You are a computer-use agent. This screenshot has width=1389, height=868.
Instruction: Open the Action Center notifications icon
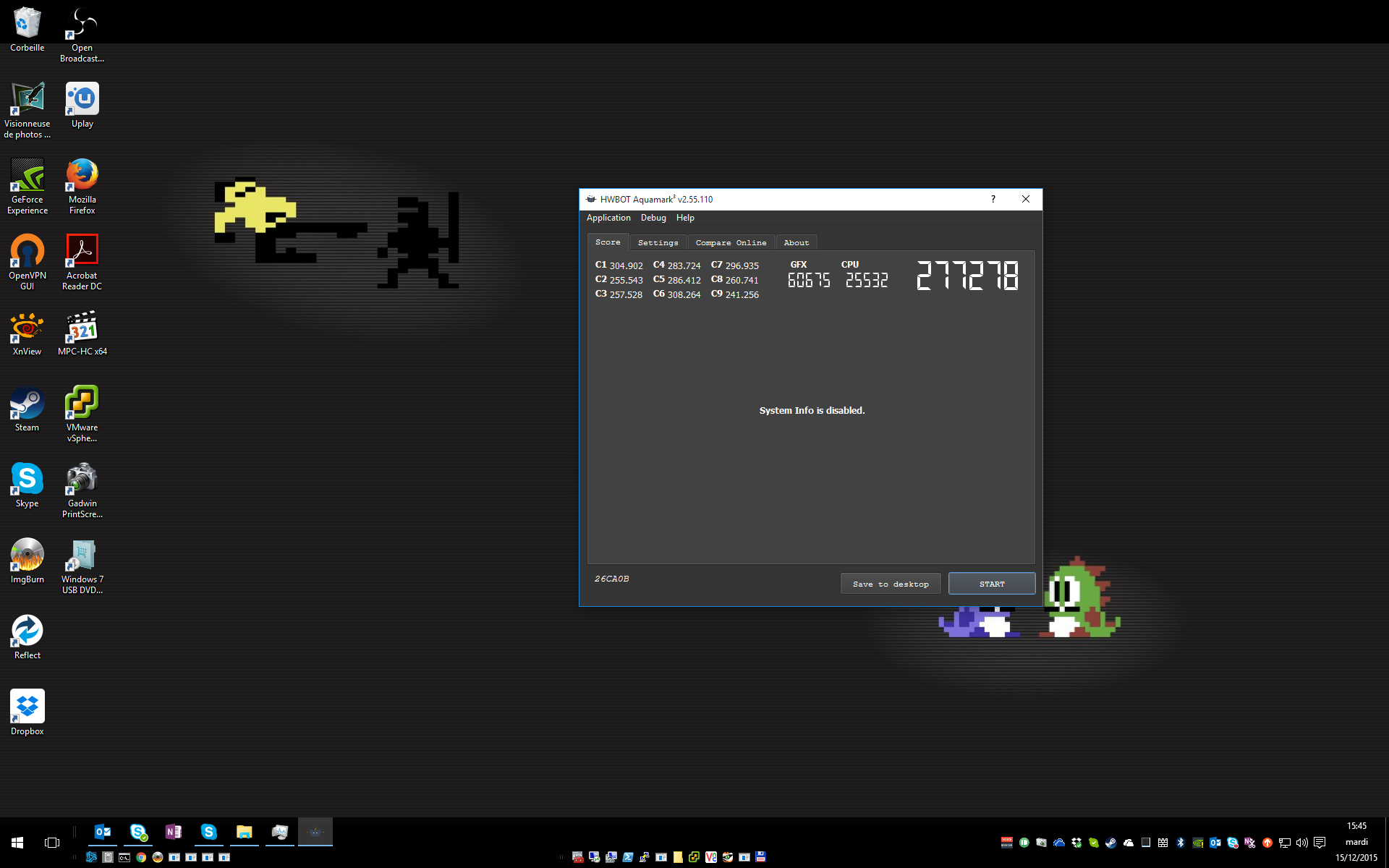pos(1320,842)
